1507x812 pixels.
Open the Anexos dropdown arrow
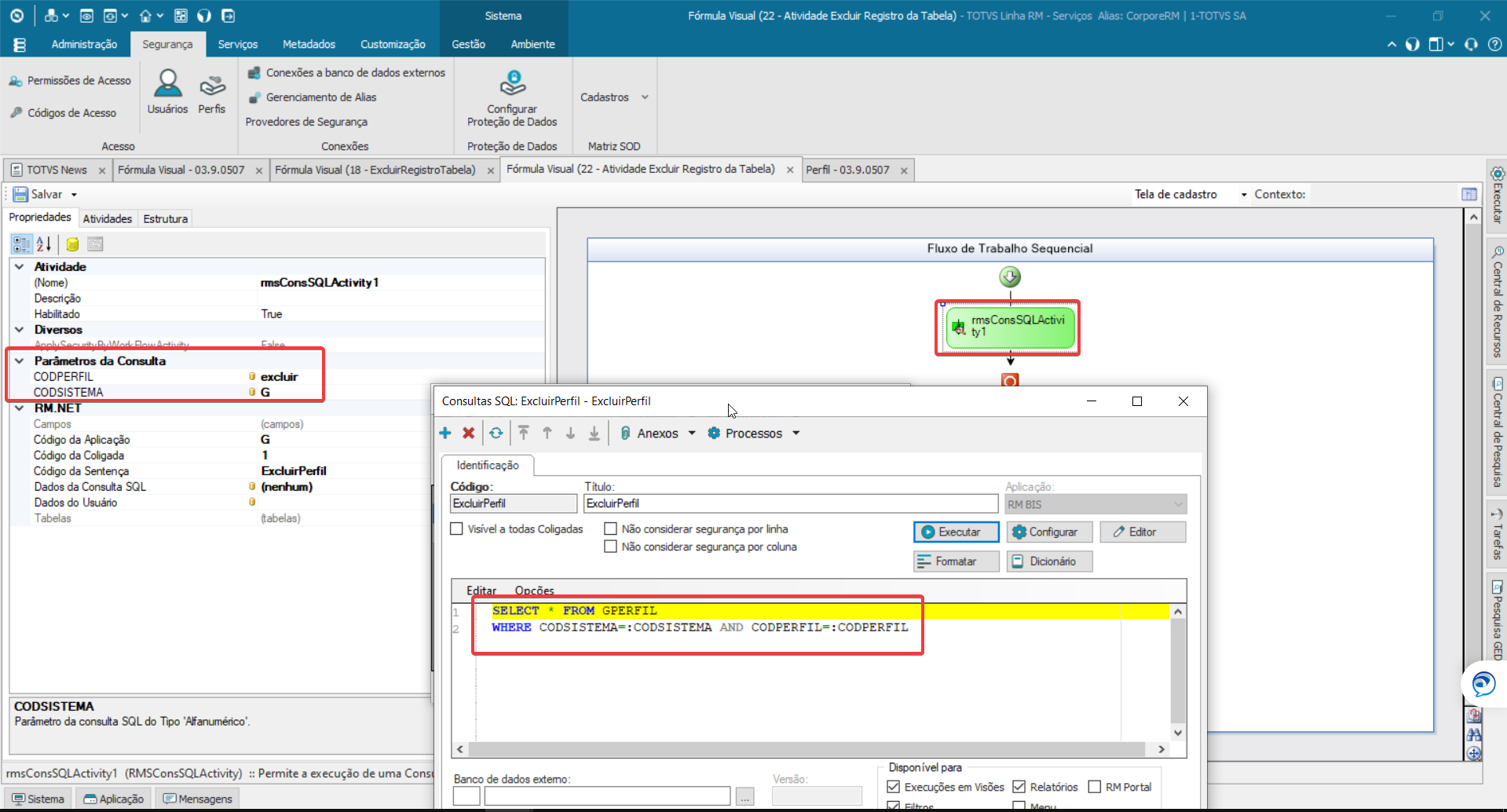pos(692,433)
